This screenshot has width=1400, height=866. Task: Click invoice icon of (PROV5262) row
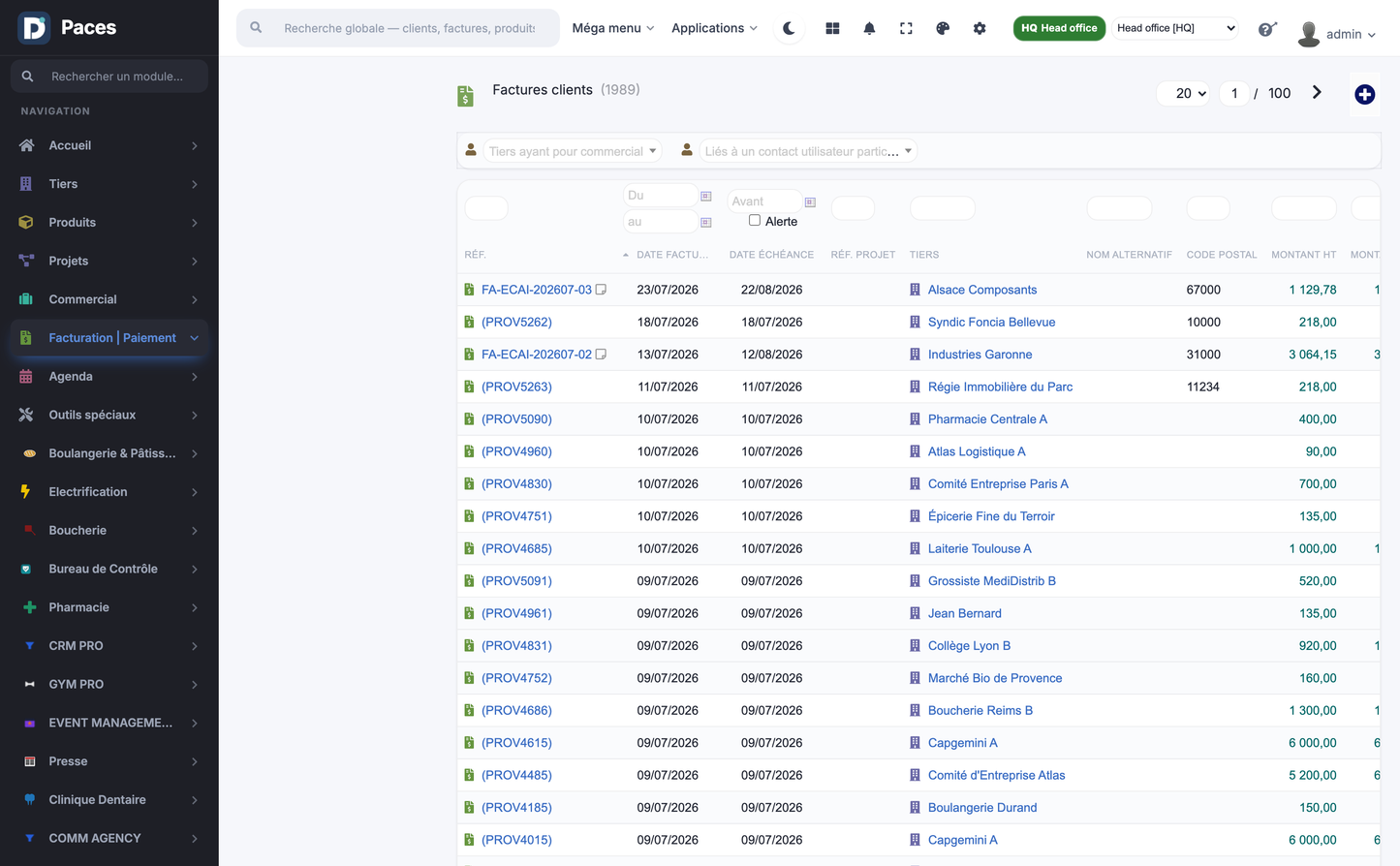469,322
